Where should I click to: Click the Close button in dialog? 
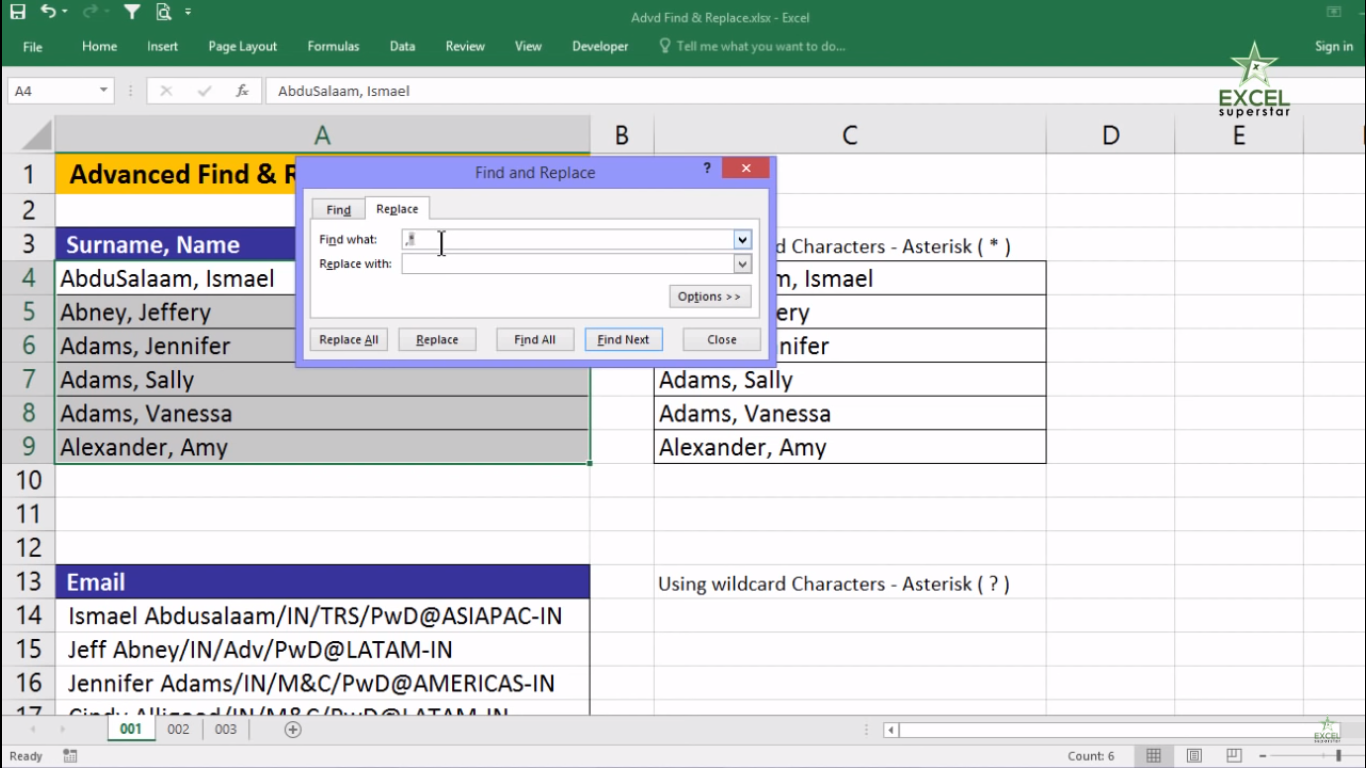coord(722,340)
